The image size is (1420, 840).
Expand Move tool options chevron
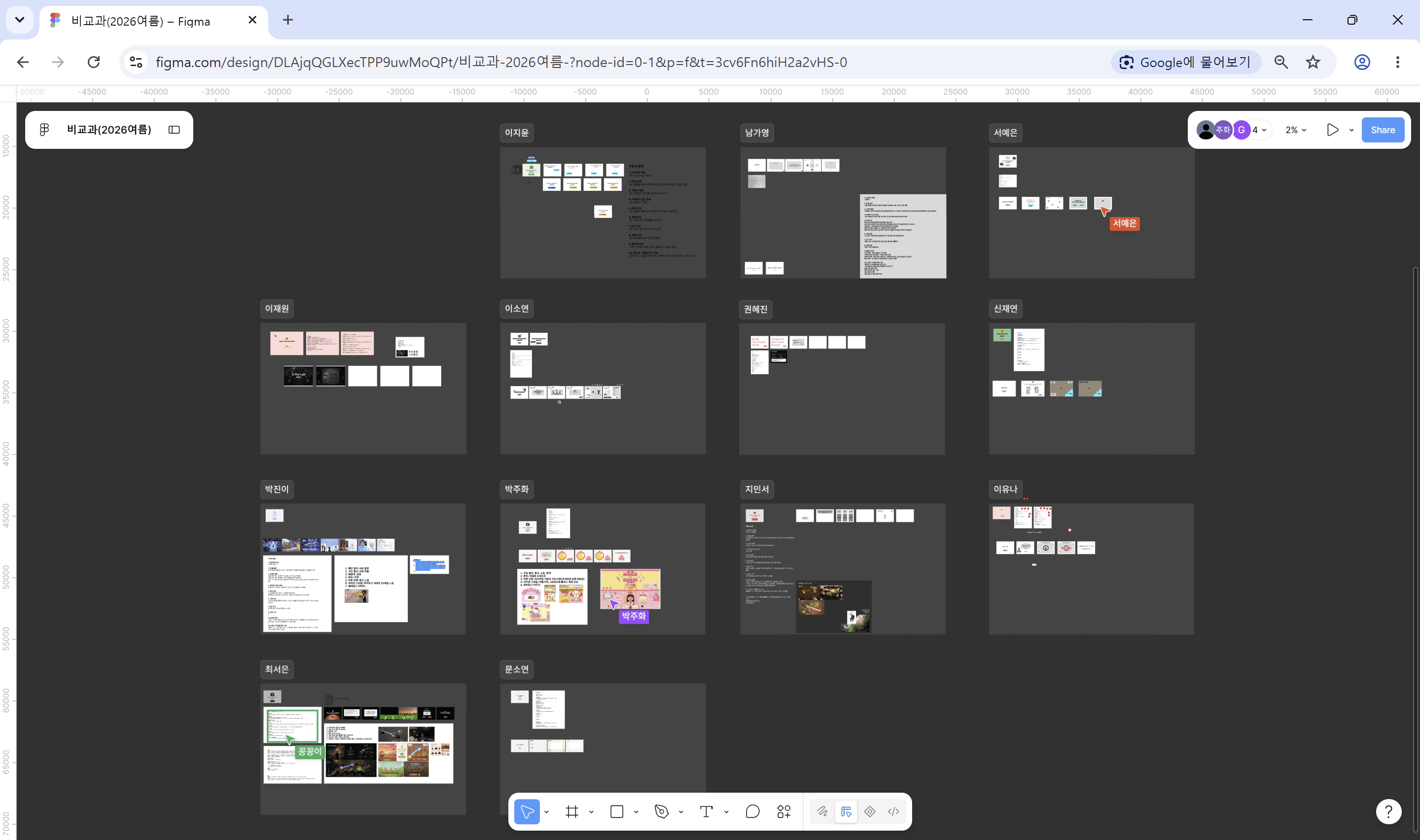pyautogui.click(x=546, y=812)
